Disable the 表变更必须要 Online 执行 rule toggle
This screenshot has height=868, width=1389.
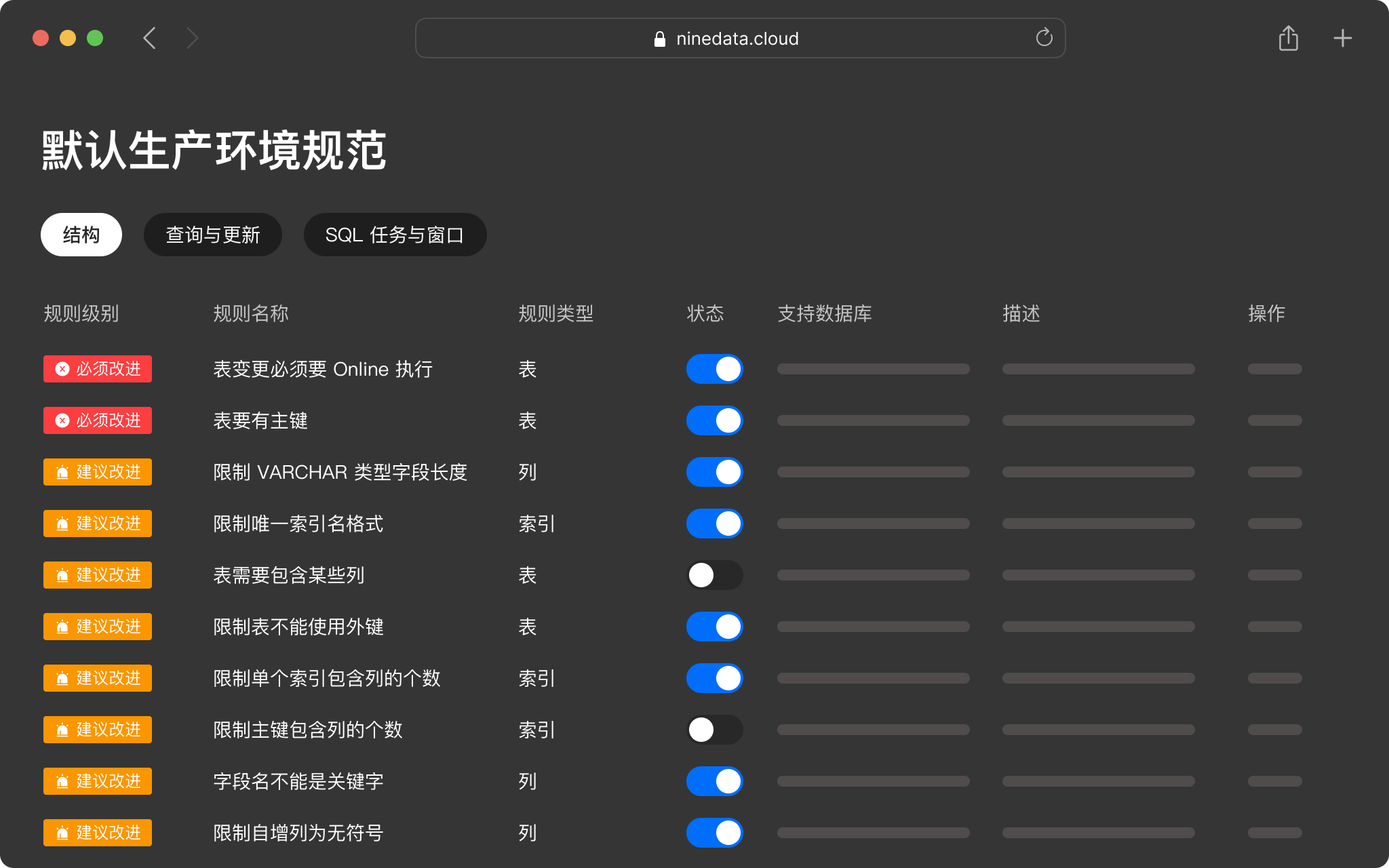pos(714,369)
